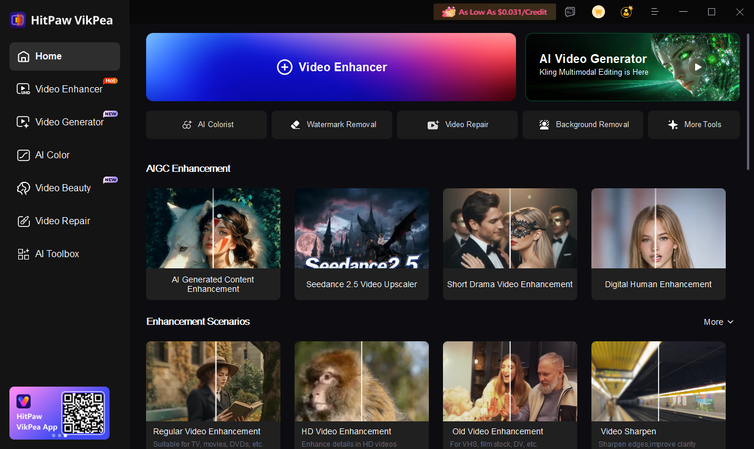The image size is (754, 449).
Task: Select Old Video Enhancement card
Action: pyautogui.click(x=510, y=395)
